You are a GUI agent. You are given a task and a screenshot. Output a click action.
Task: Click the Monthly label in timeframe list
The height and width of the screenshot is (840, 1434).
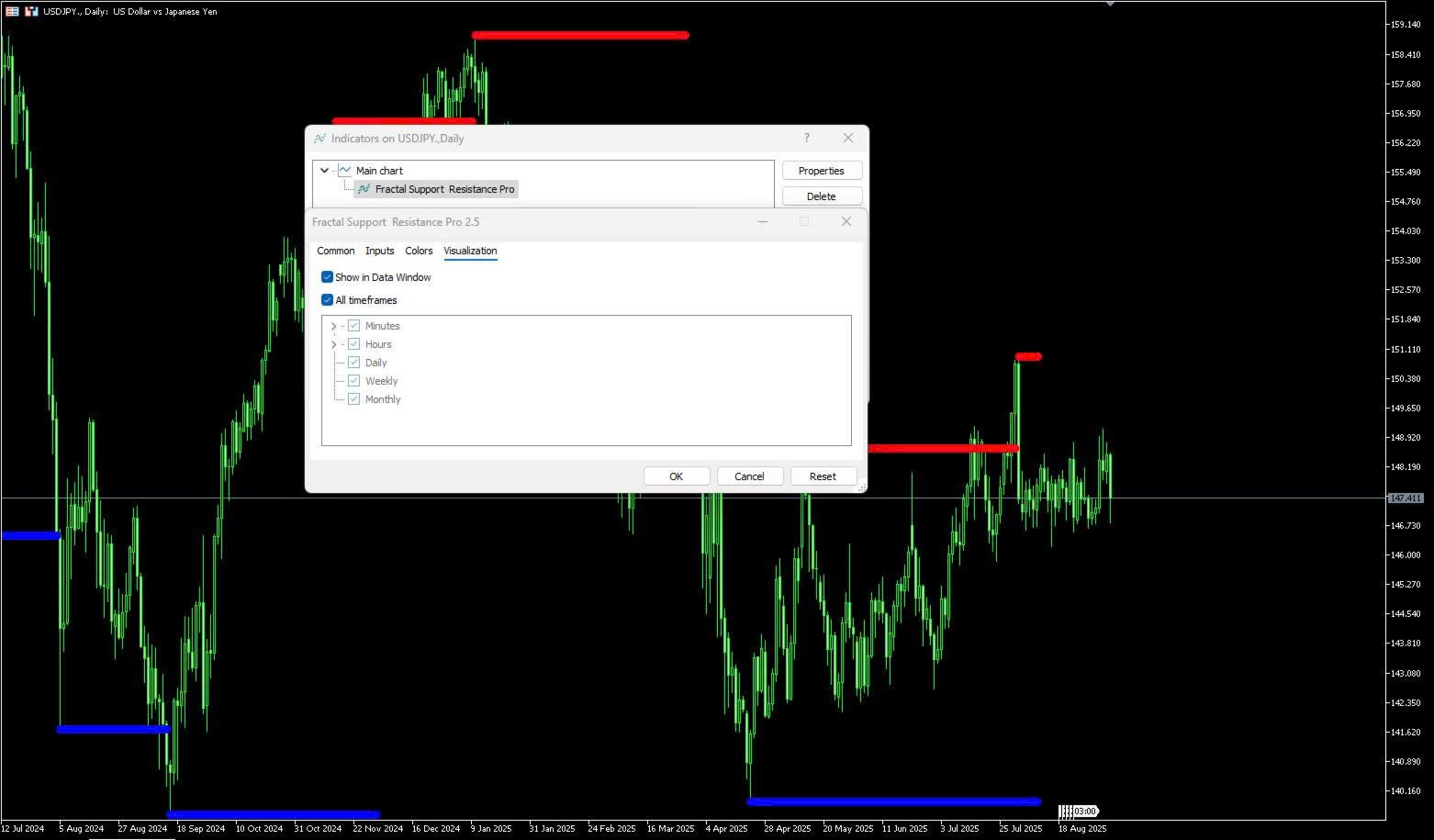pyautogui.click(x=383, y=399)
